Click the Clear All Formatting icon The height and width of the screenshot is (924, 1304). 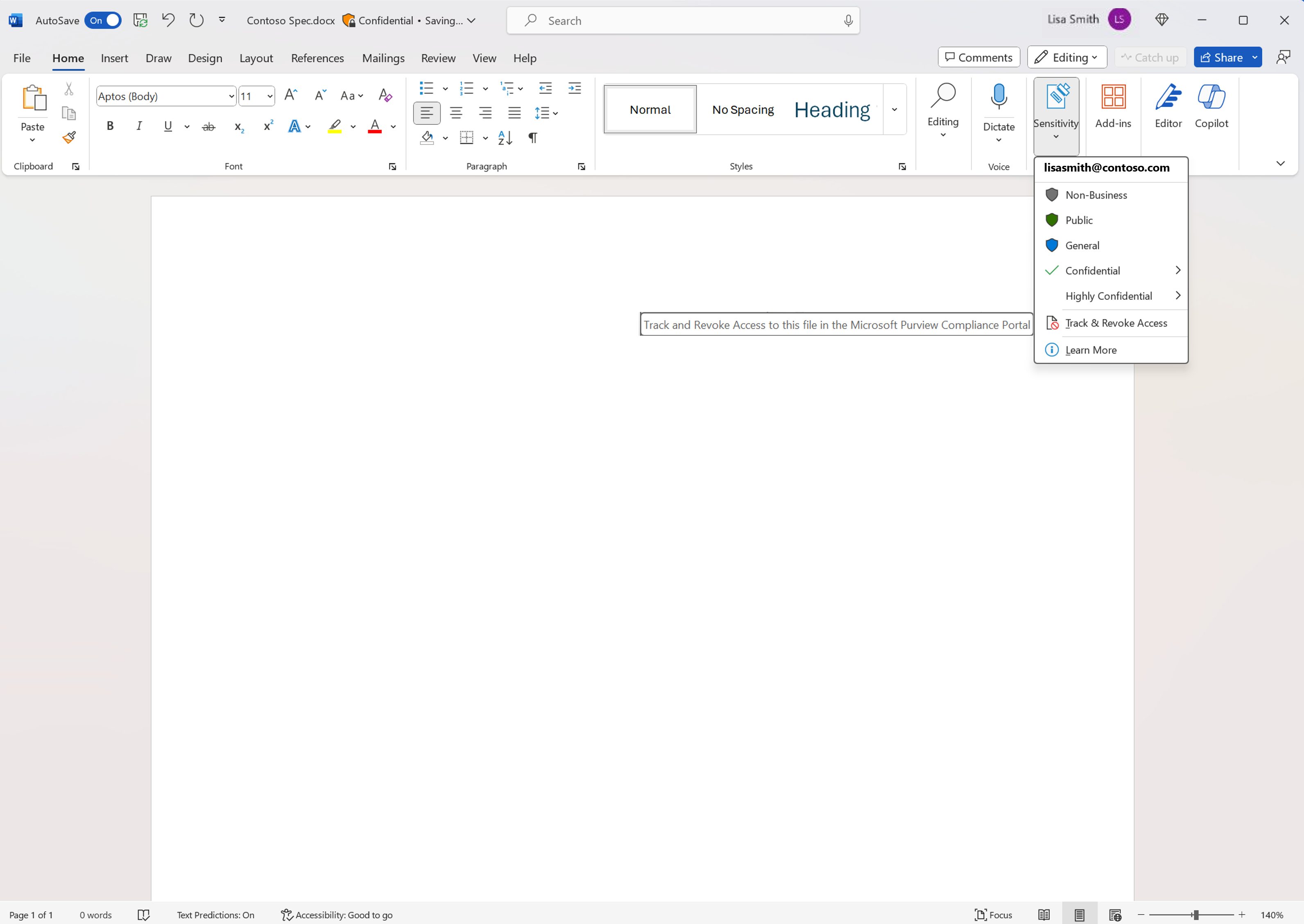(385, 95)
